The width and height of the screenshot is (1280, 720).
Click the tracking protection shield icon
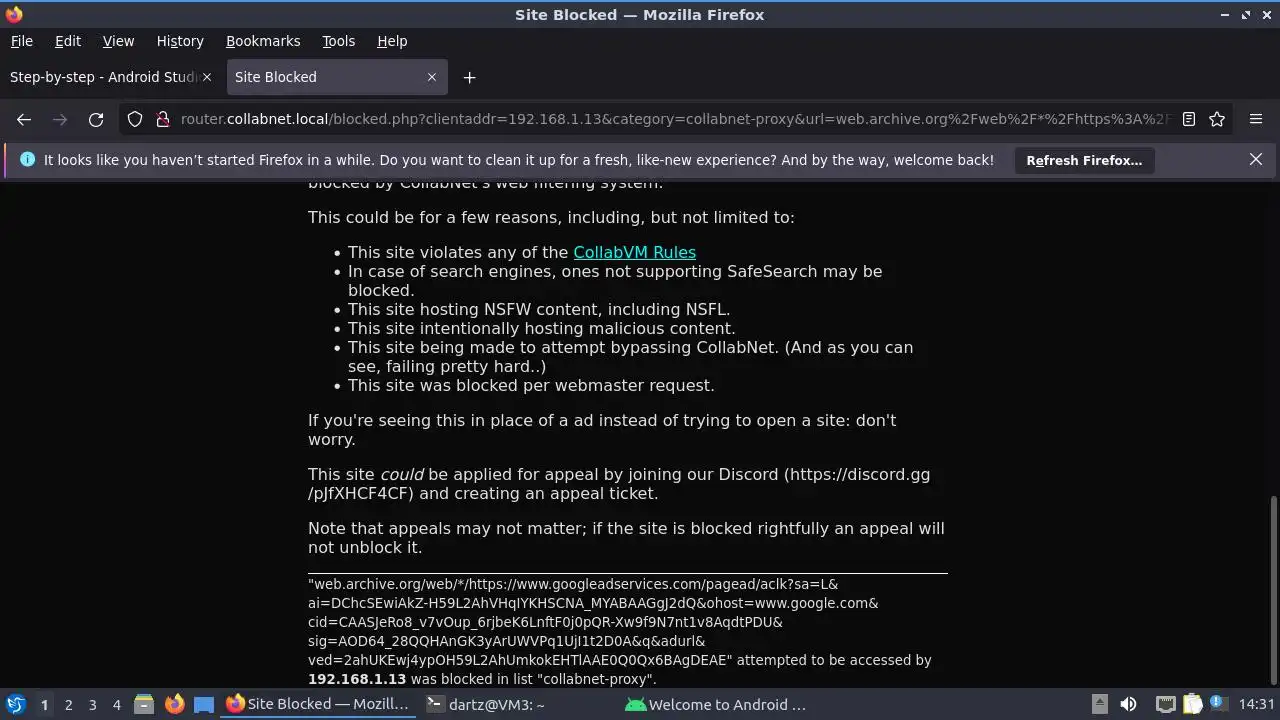135,119
